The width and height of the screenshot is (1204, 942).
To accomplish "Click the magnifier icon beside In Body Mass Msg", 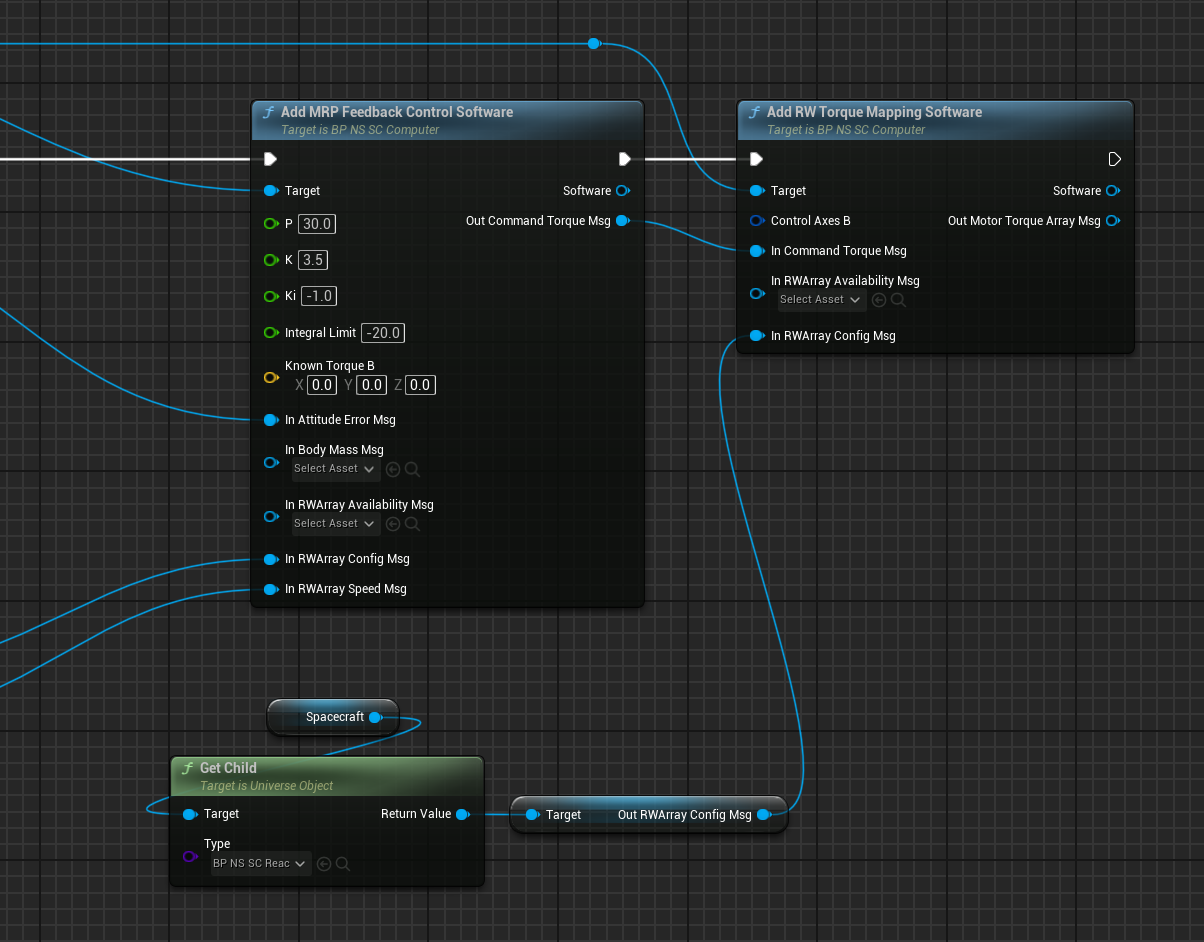I will click(412, 469).
